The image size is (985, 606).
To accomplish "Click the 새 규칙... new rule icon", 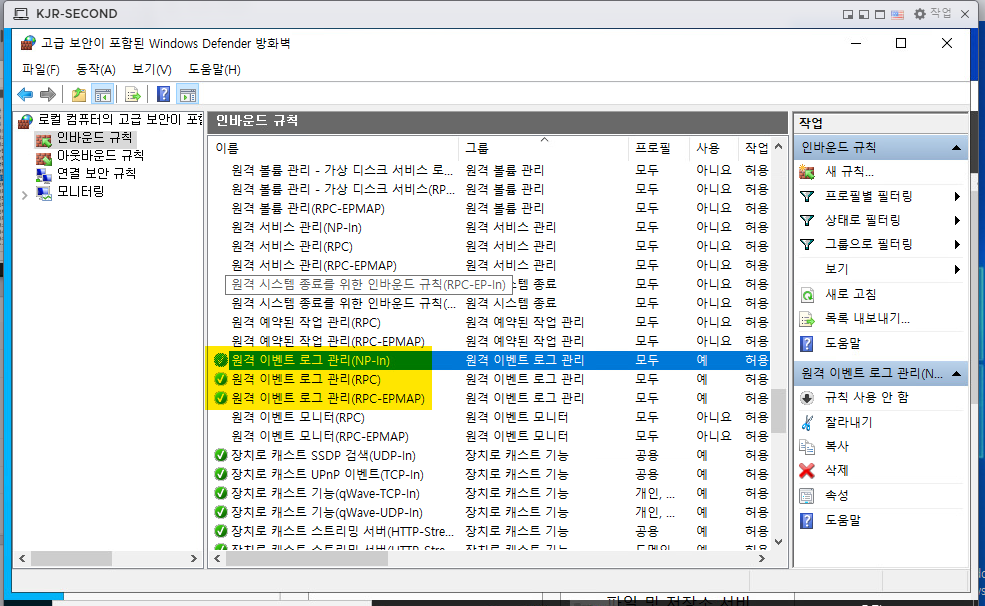I will 807,171.
